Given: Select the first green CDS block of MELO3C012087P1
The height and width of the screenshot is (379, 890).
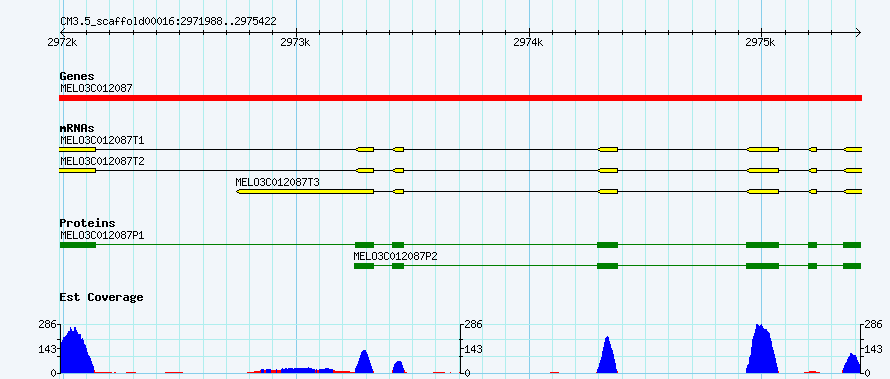Looking at the screenshot, I should coord(78,245).
